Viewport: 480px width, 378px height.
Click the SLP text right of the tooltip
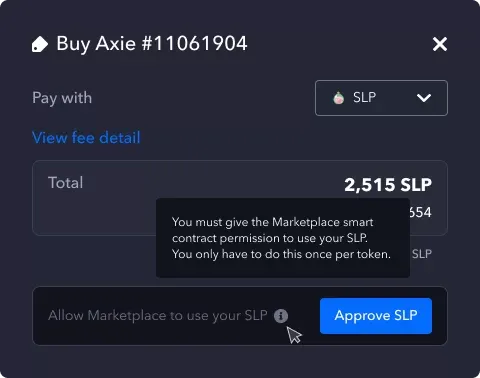point(422,254)
